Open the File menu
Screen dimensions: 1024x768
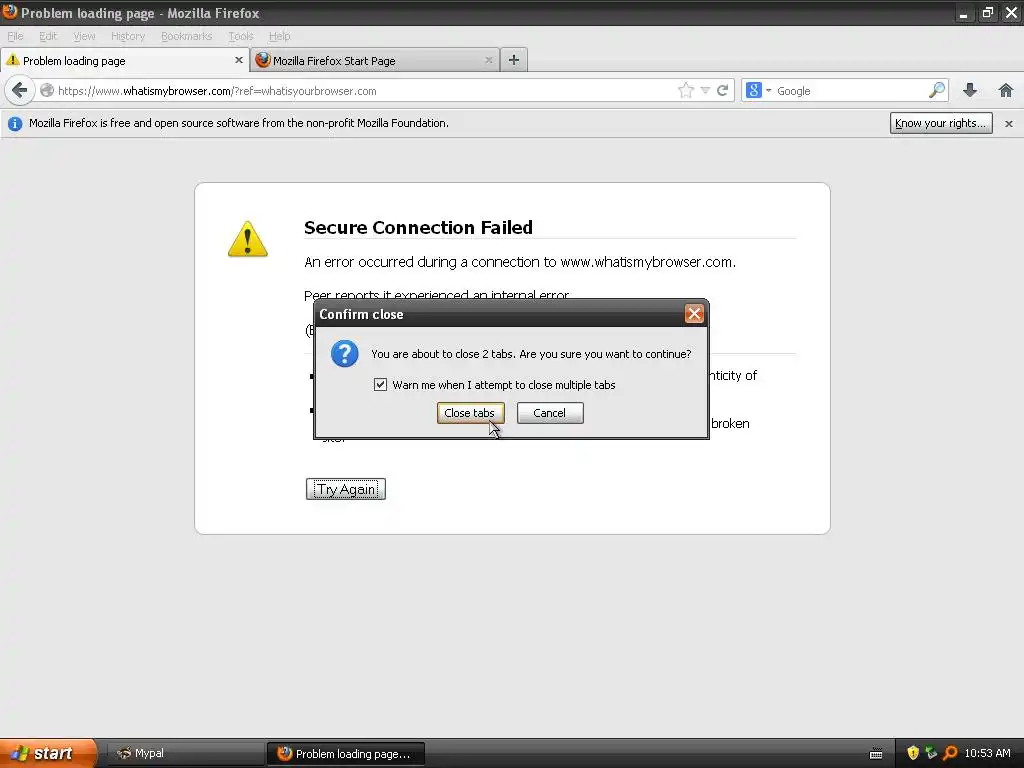tap(15, 36)
